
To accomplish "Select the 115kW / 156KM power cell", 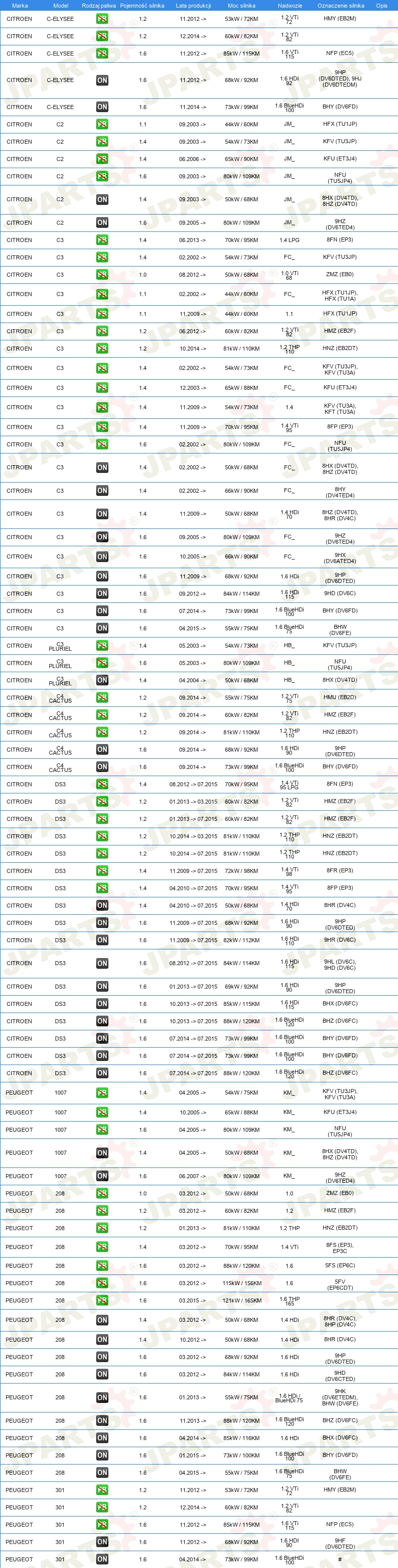I will (242, 1283).
